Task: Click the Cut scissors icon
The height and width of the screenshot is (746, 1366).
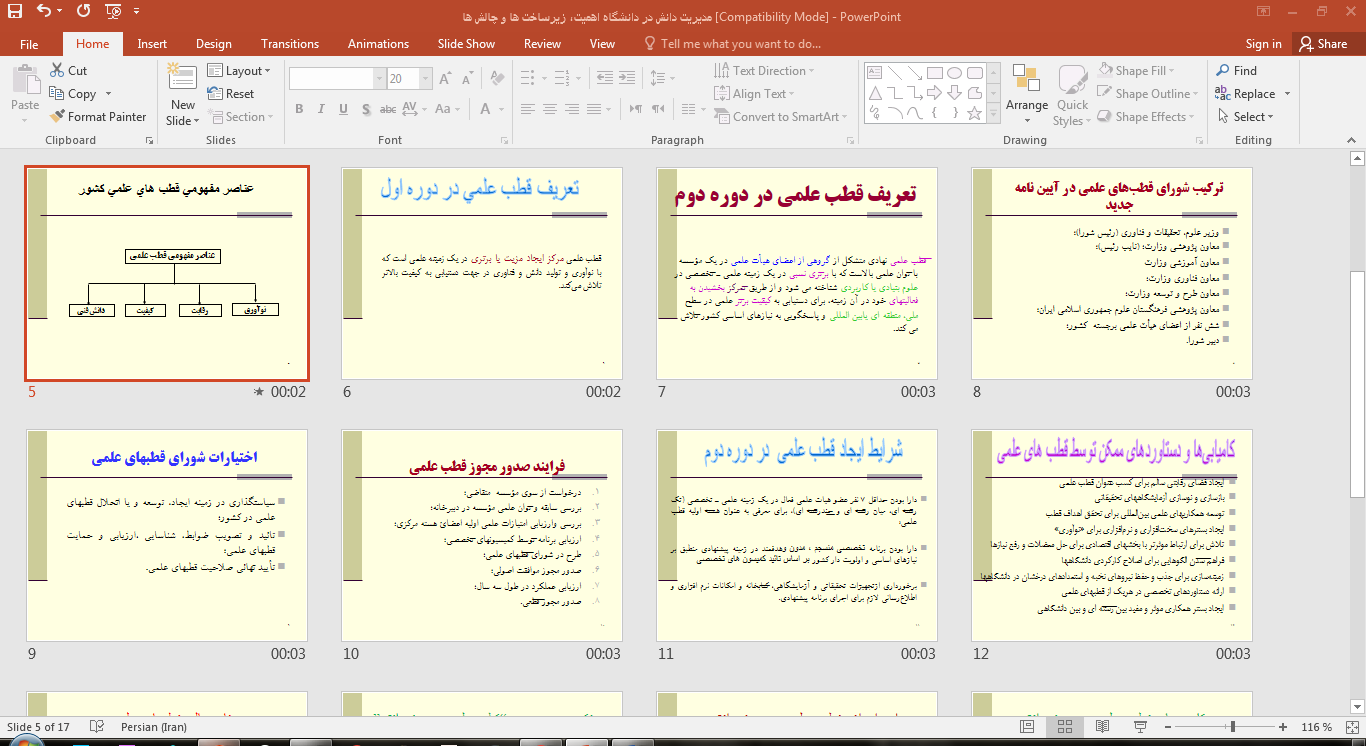Action: pos(58,71)
